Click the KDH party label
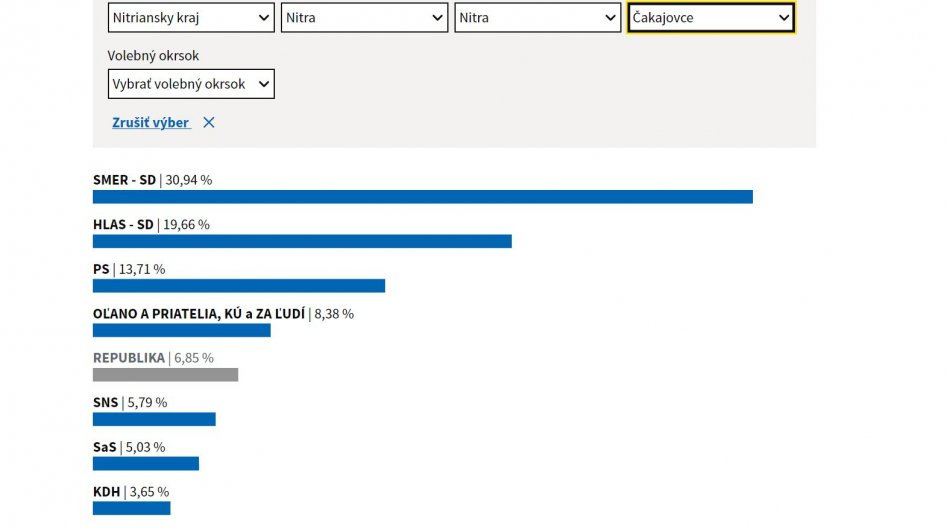950x529 pixels. [106, 492]
